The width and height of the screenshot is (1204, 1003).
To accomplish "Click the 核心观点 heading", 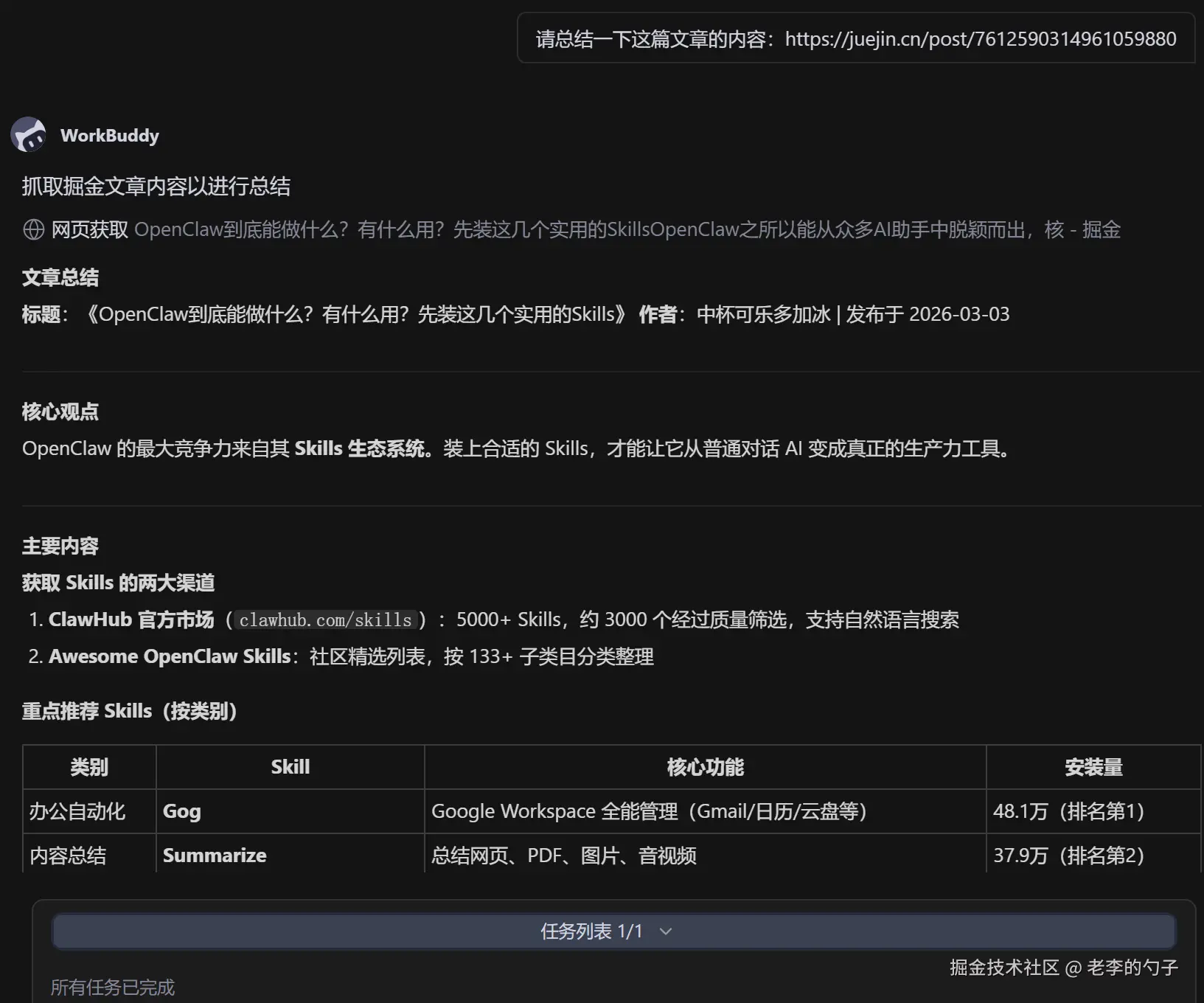I will click(60, 412).
